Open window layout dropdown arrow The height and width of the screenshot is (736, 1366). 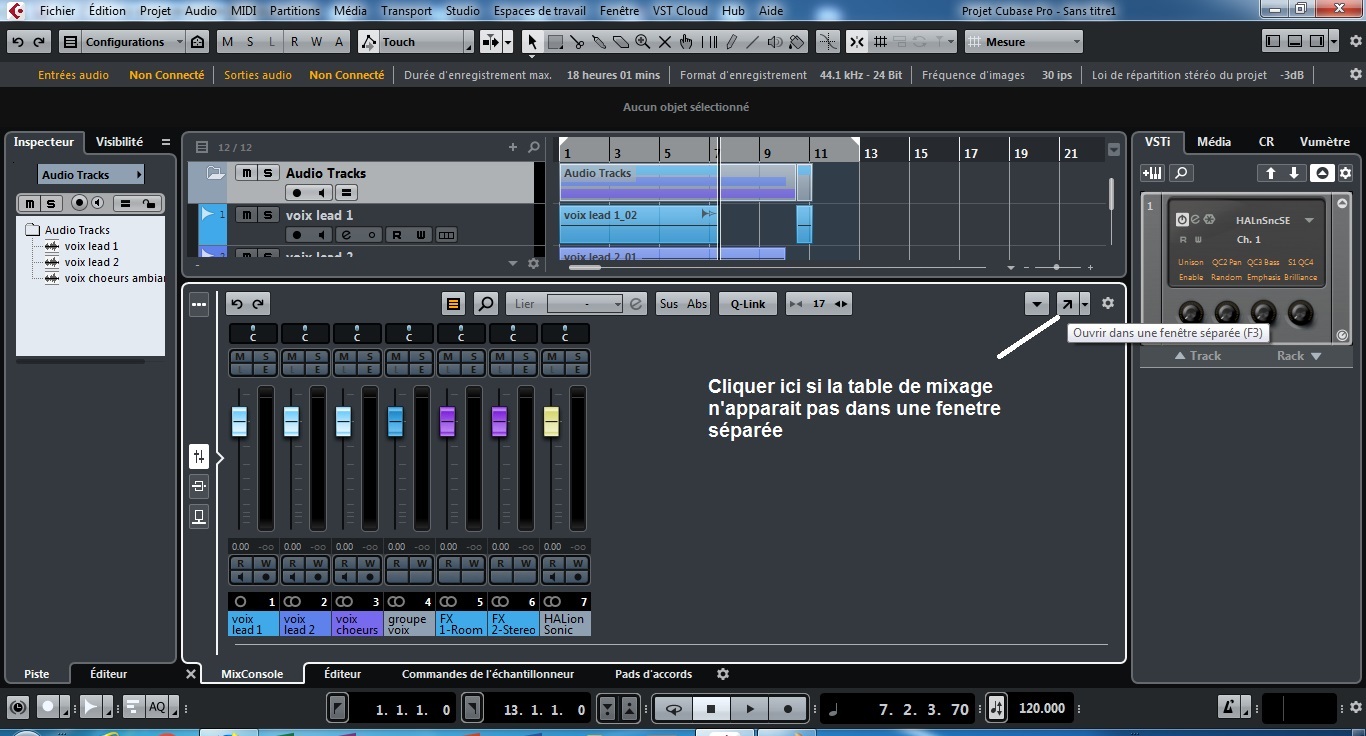[1336, 42]
